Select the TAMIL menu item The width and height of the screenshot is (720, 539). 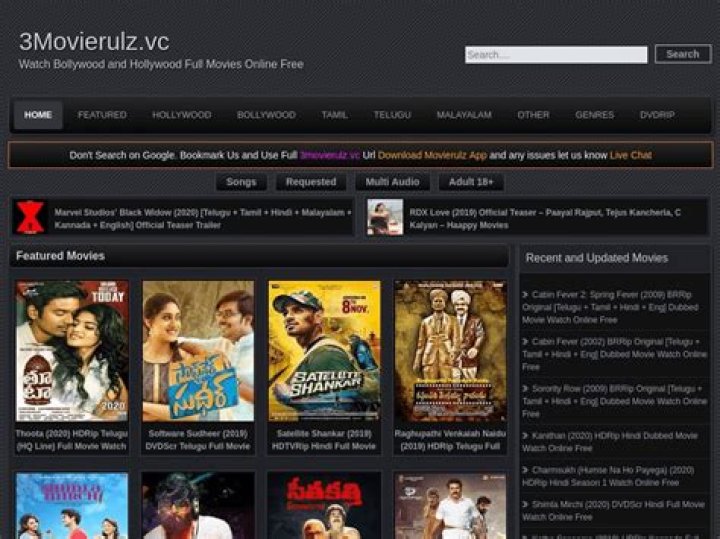(334, 115)
